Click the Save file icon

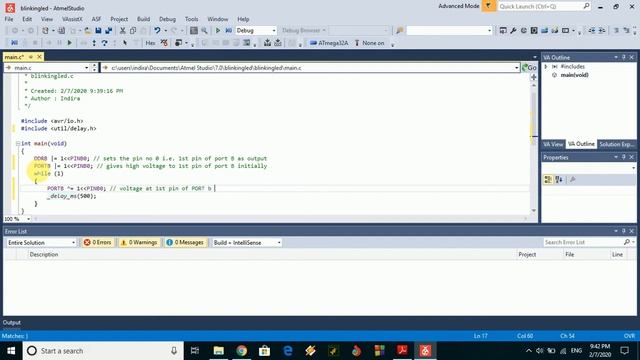(x=98, y=31)
